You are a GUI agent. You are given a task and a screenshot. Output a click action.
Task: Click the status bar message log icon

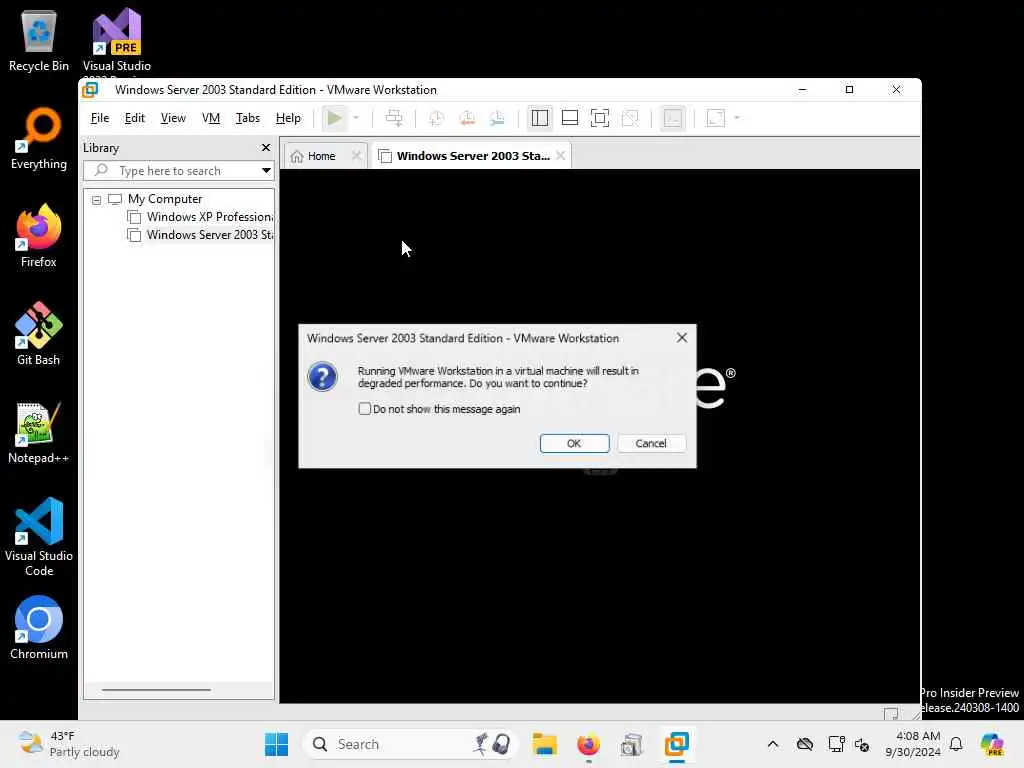[x=891, y=713]
